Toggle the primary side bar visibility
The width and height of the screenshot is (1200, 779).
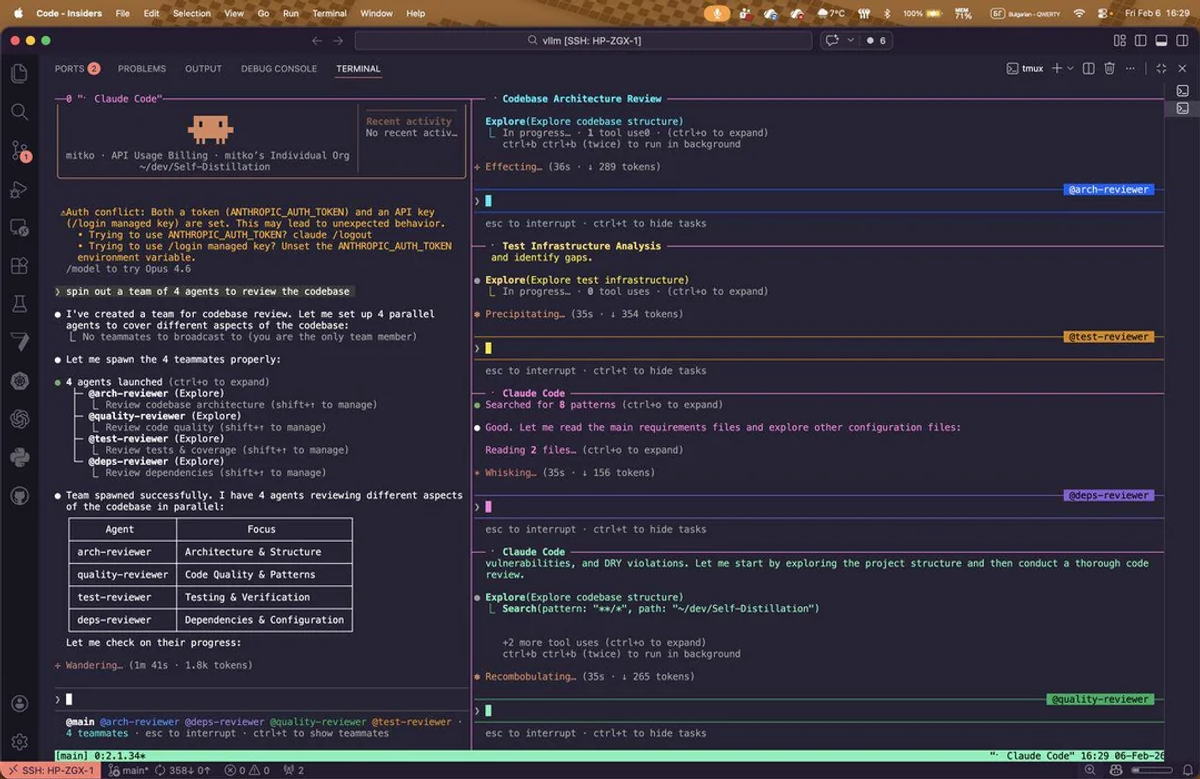[1141, 41]
